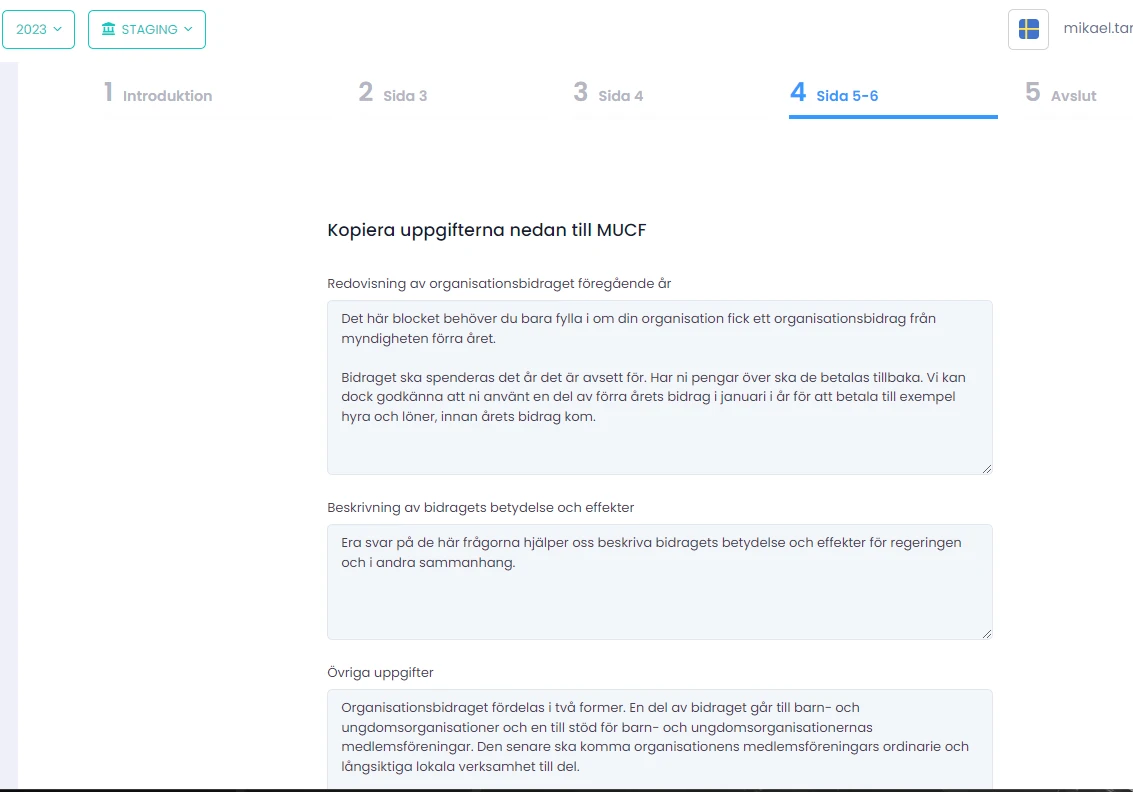Navigate to the Sida 3 step
The width and height of the screenshot is (1133, 792).
(403, 95)
